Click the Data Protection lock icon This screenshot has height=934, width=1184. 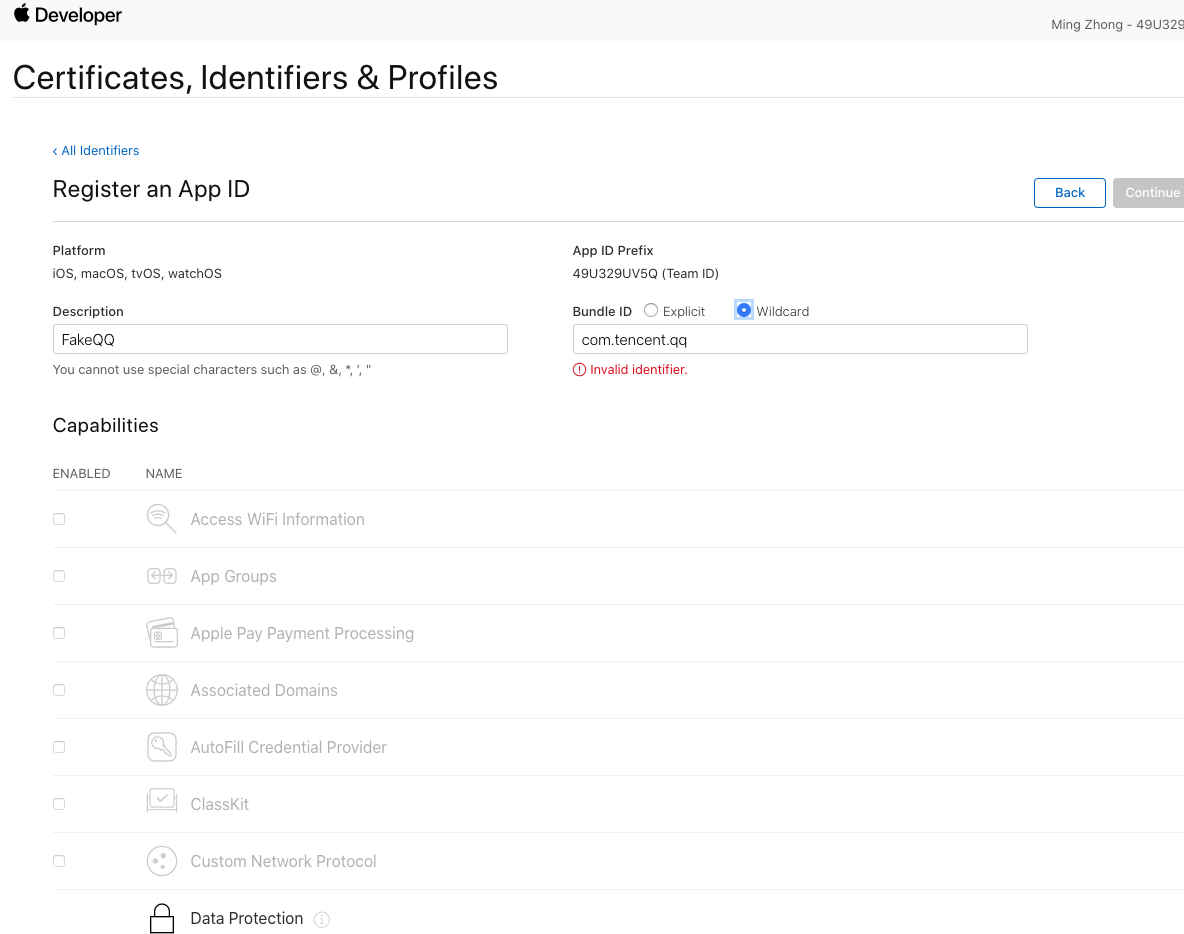[161, 918]
